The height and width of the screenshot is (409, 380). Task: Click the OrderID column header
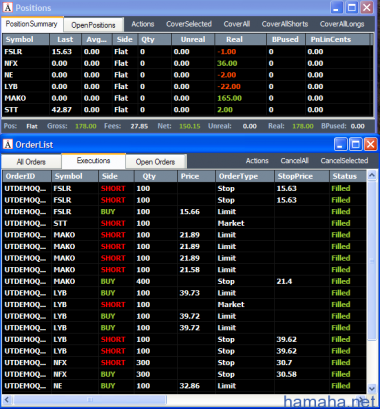[27, 176]
